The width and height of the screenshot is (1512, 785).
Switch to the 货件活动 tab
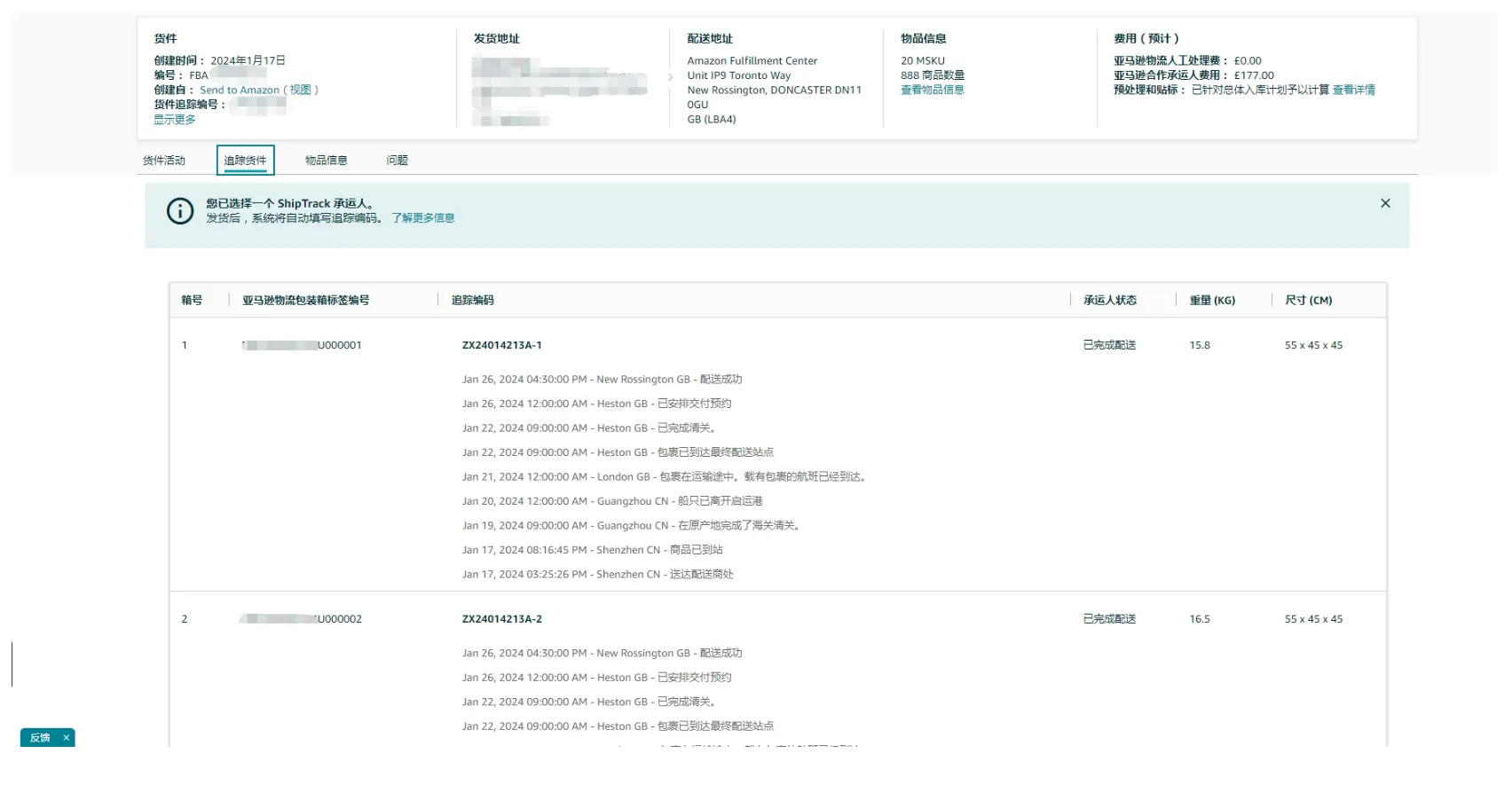pyautogui.click(x=164, y=161)
